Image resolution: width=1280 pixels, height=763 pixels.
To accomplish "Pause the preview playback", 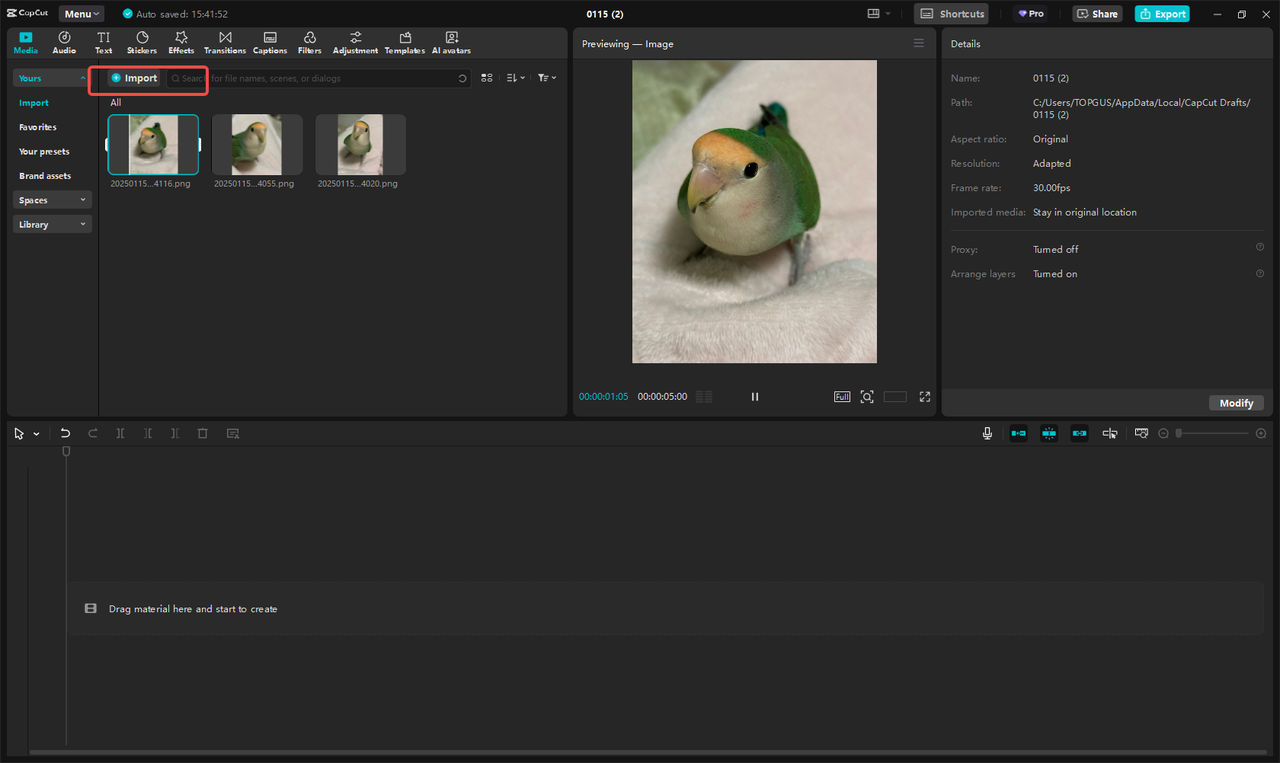I will click(755, 397).
